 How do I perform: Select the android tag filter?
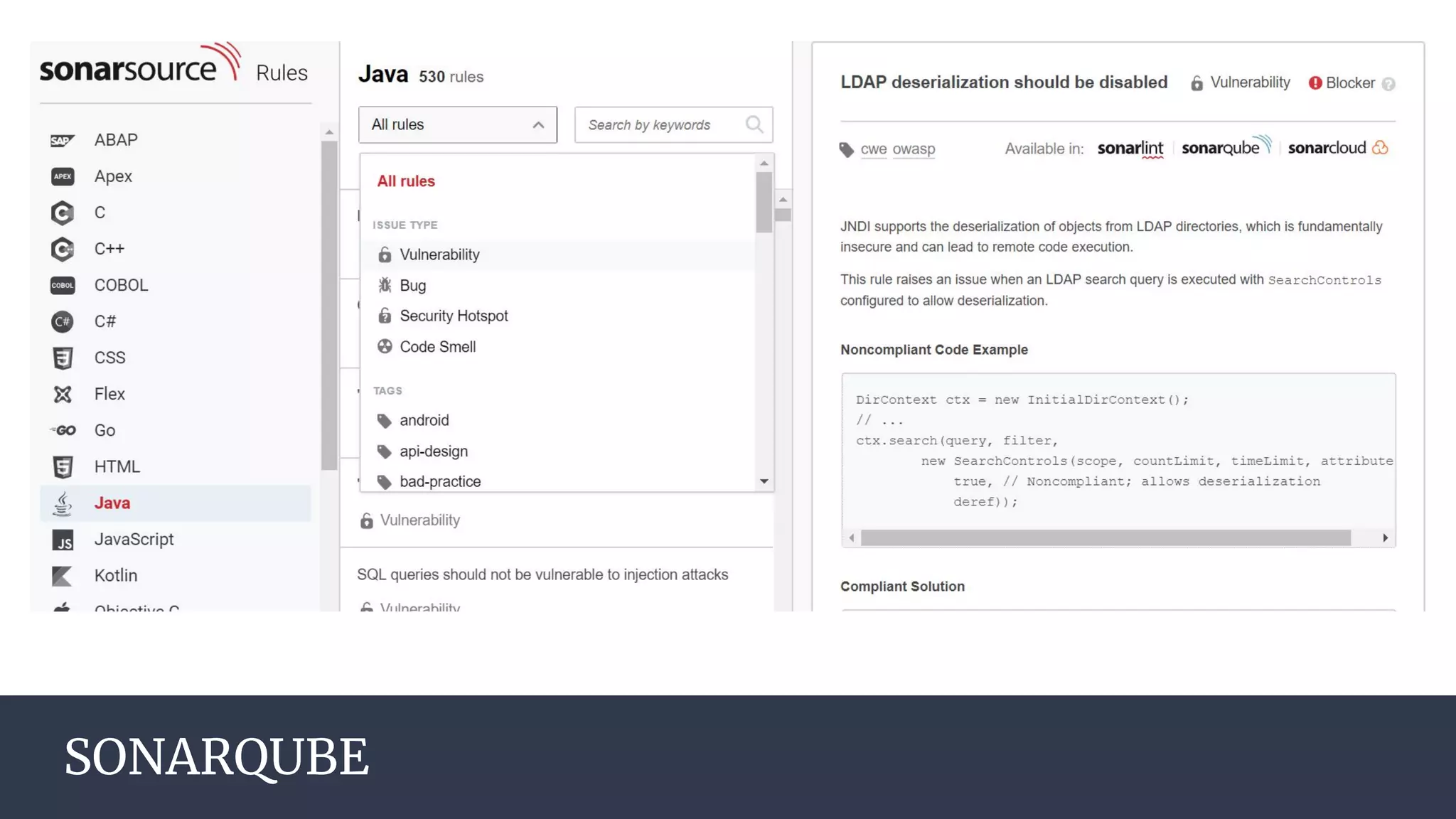point(413,420)
